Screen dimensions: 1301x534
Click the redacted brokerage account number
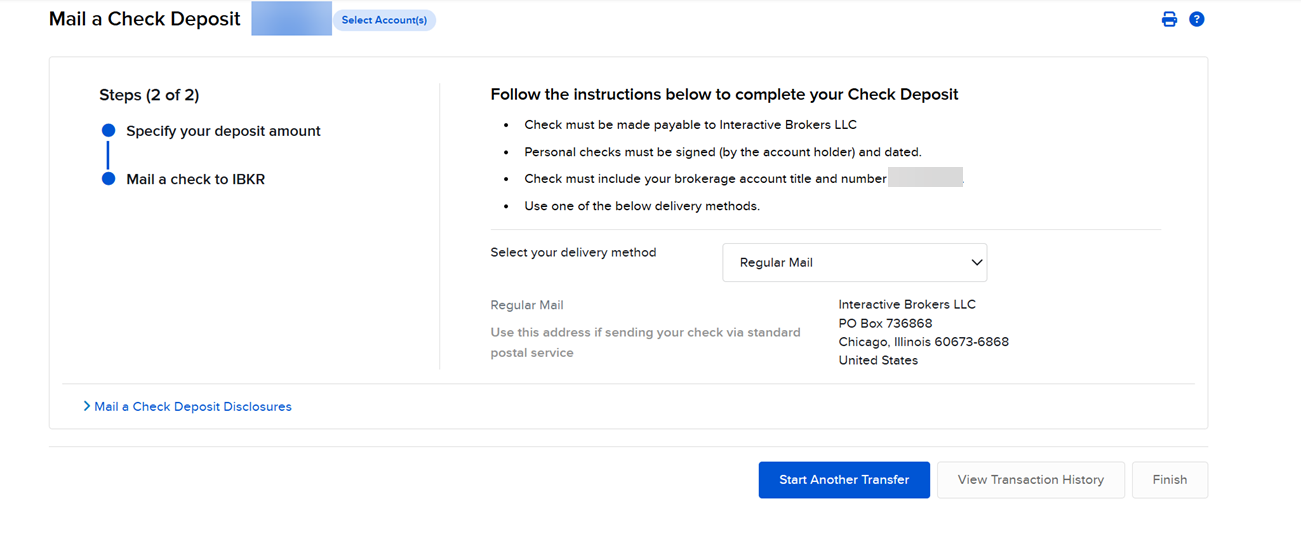click(925, 178)
